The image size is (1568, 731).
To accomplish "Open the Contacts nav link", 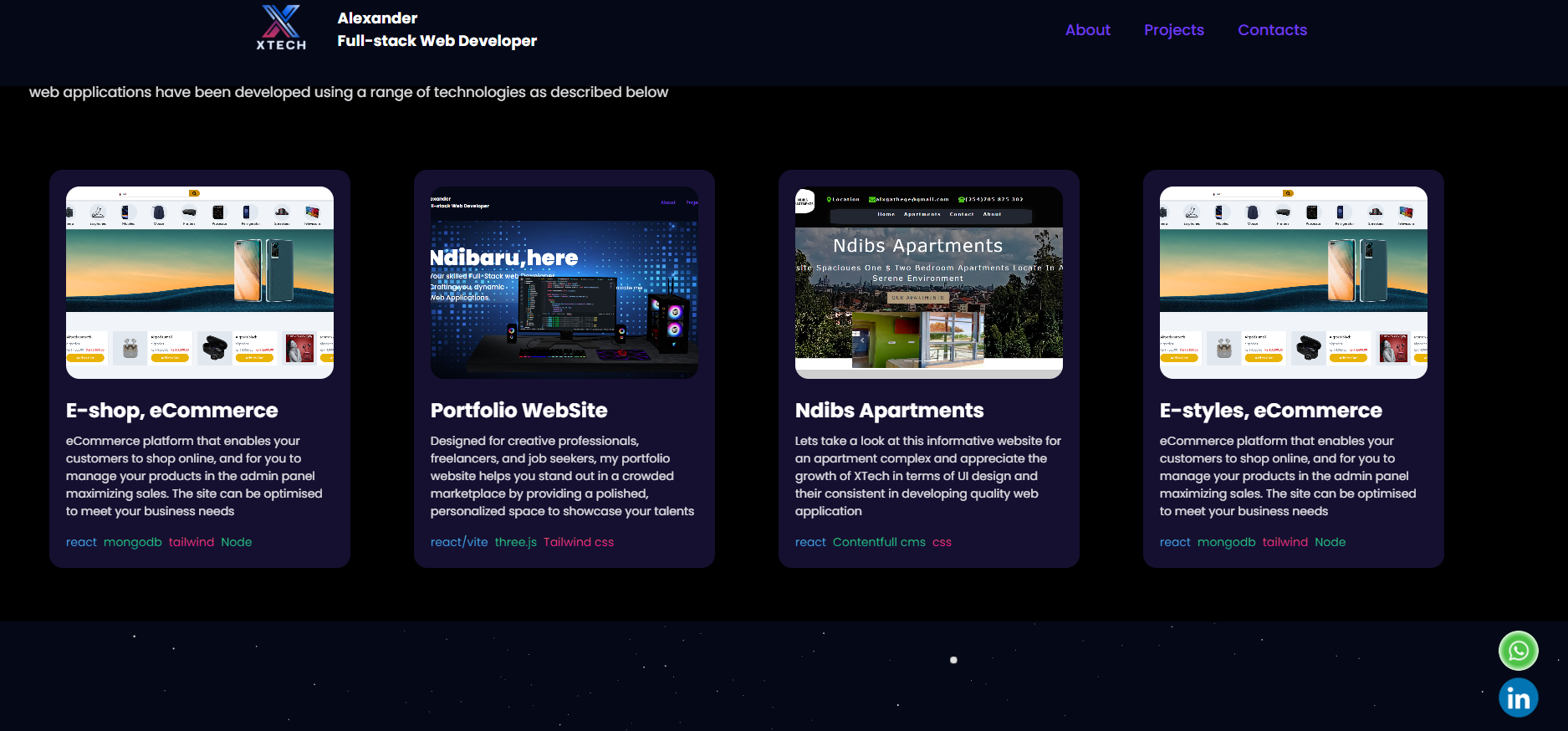I will coord(1271,30).
